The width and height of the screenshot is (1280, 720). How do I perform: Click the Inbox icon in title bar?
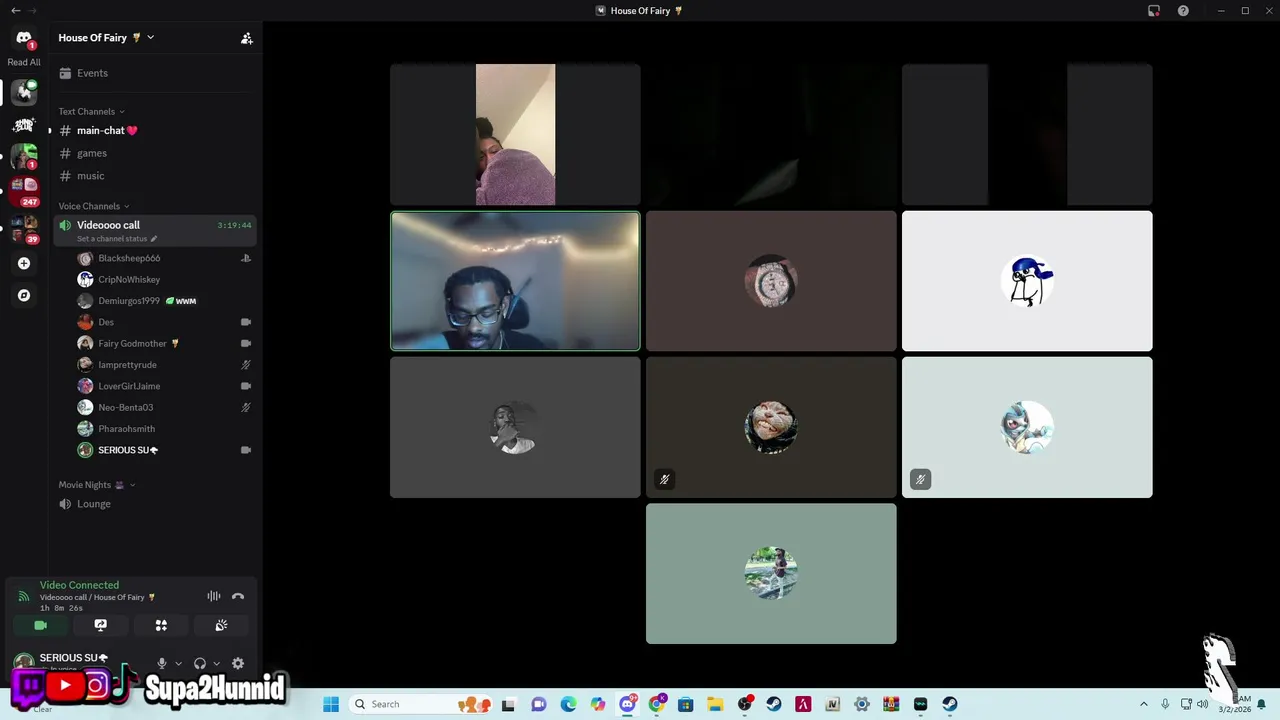click(x=1154, y=11)
